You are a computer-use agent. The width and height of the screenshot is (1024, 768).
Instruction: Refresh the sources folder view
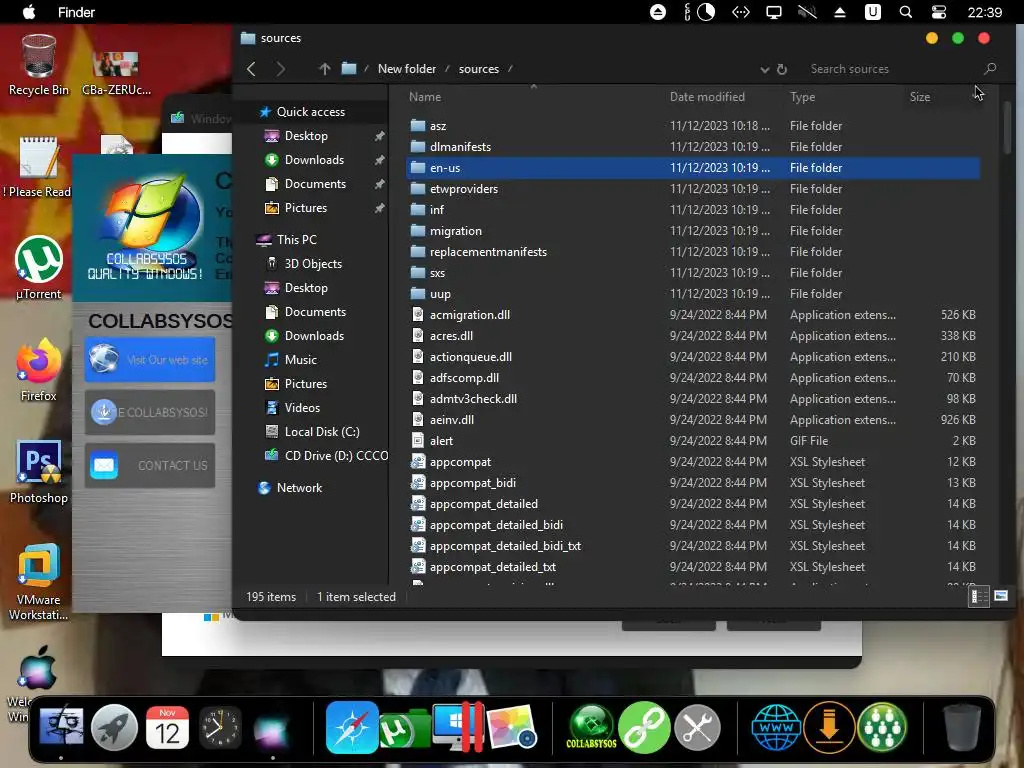pos(782,69)
